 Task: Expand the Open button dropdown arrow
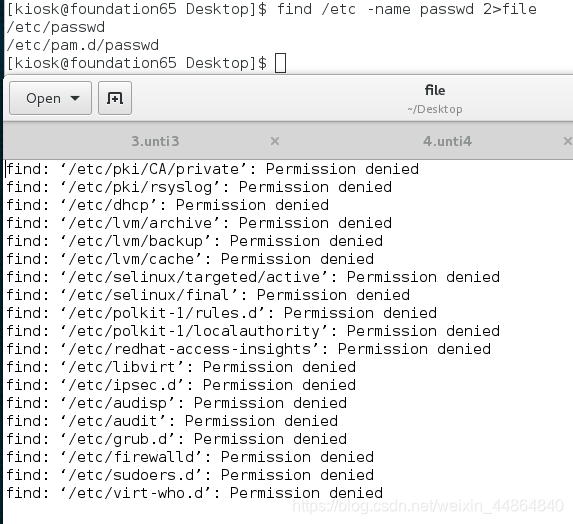click(75, 98)
